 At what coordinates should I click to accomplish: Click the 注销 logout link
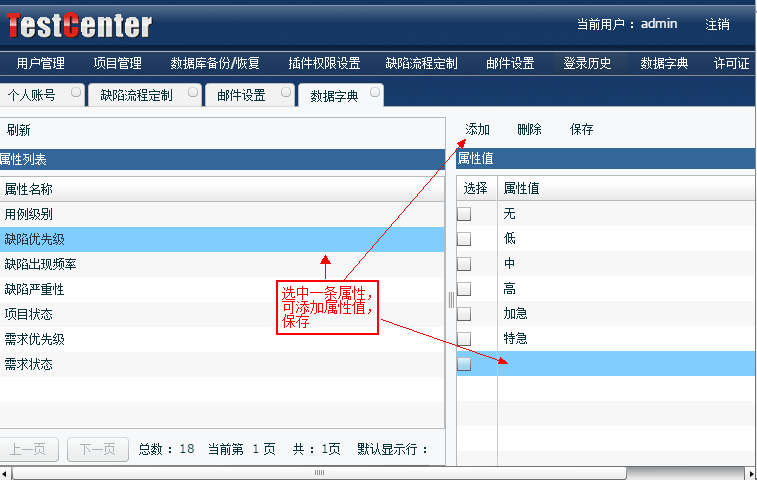click(717, 24)
